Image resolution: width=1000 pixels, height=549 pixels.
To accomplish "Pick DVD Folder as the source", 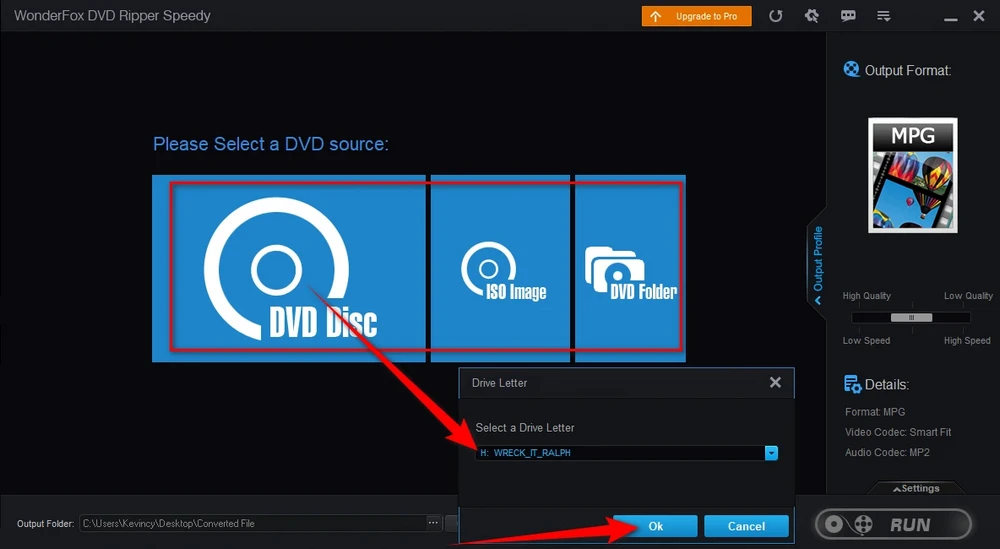I will pos(631,268).
